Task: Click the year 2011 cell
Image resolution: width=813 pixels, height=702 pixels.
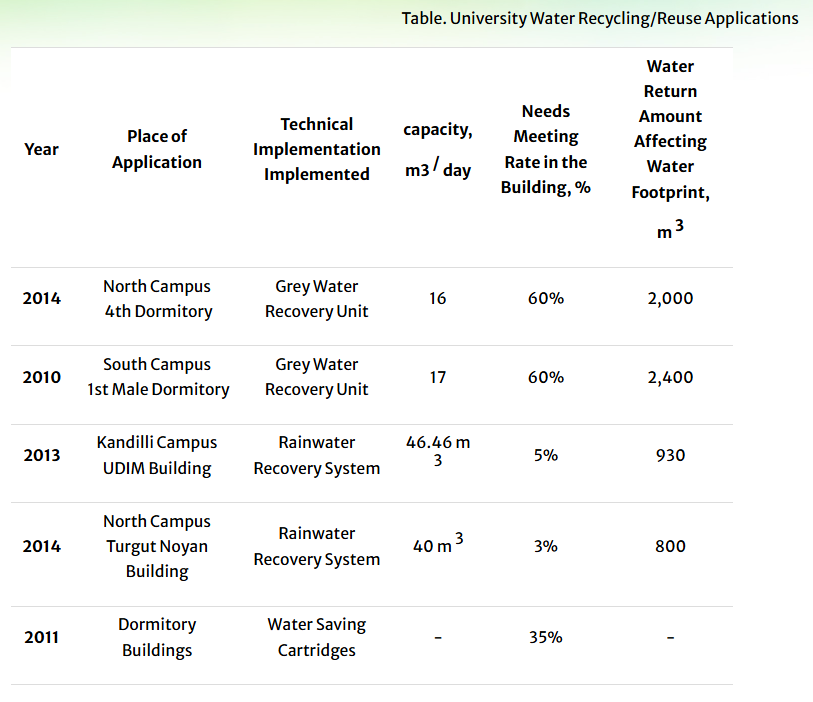Action: tap(41, 637)
